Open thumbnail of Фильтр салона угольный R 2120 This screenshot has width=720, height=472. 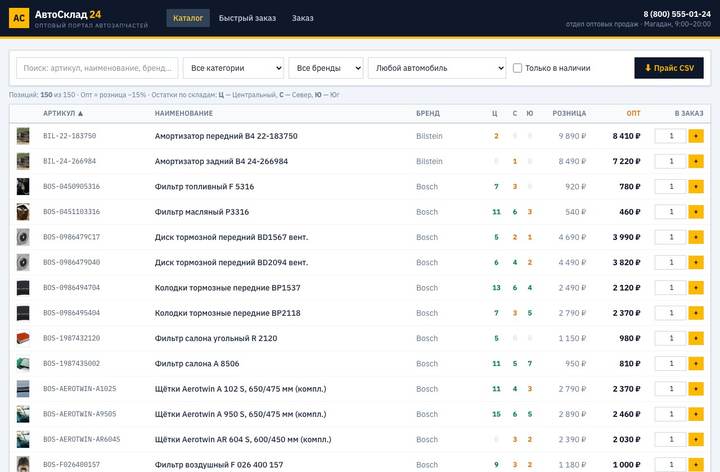[23, 338]
